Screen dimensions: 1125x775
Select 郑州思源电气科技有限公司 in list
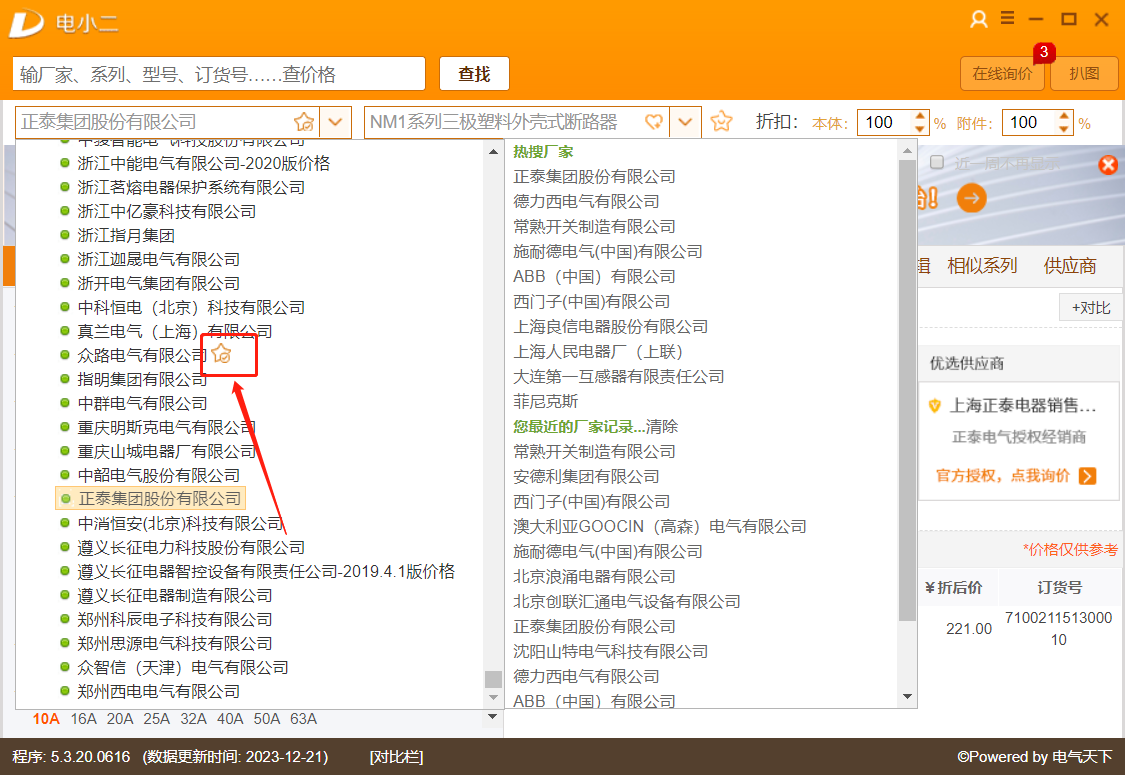[175, 644]
